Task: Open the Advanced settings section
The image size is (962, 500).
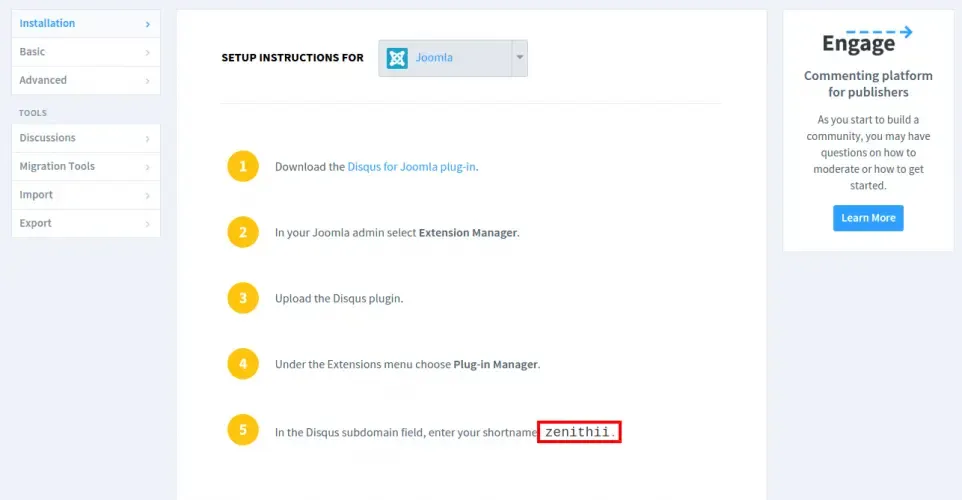Action: tap(86, 80)
